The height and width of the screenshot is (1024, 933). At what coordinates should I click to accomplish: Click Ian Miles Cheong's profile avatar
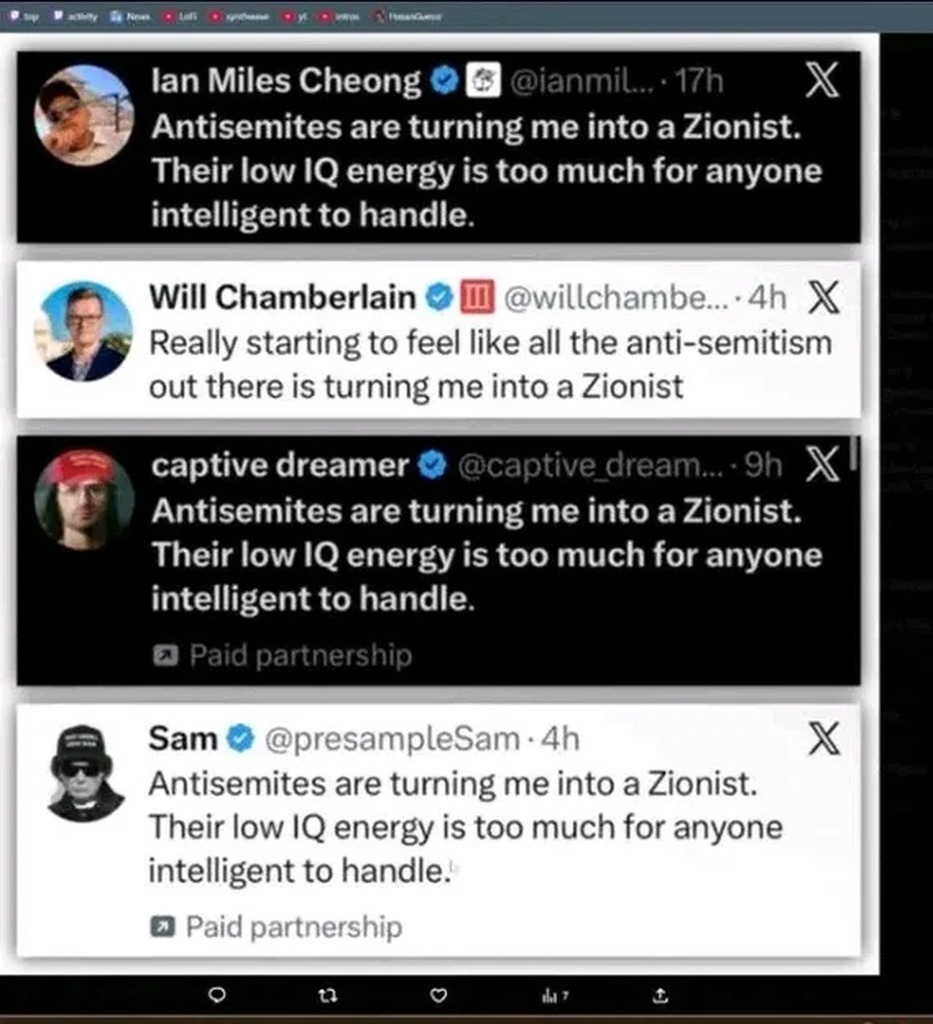coord(83,115)
